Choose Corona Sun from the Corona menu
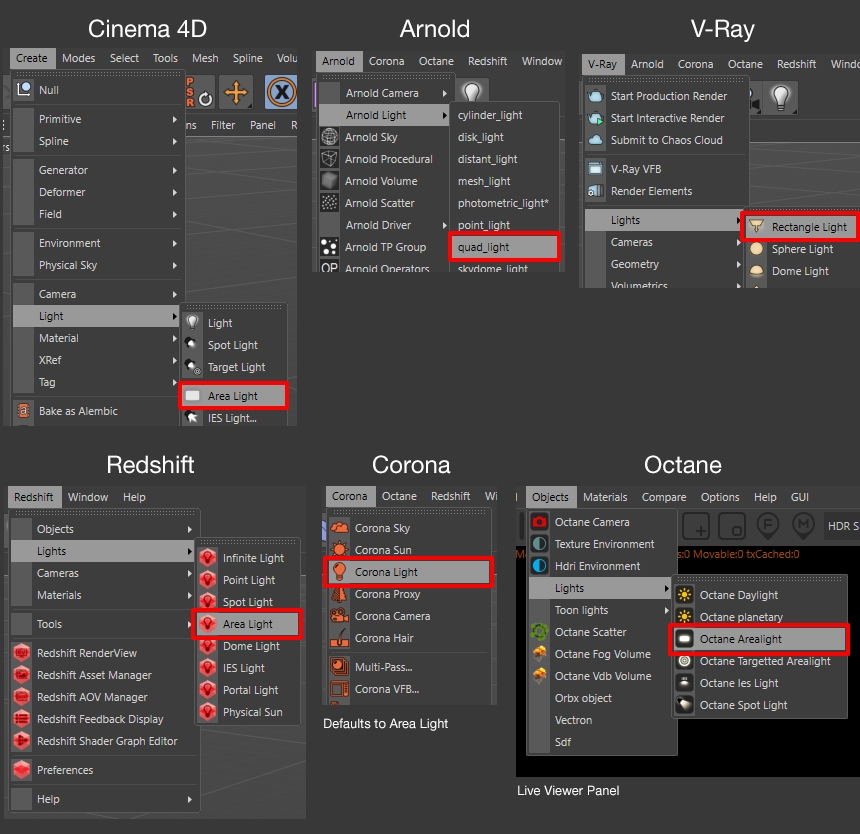 pyautogui.click(x=385, y=549)
